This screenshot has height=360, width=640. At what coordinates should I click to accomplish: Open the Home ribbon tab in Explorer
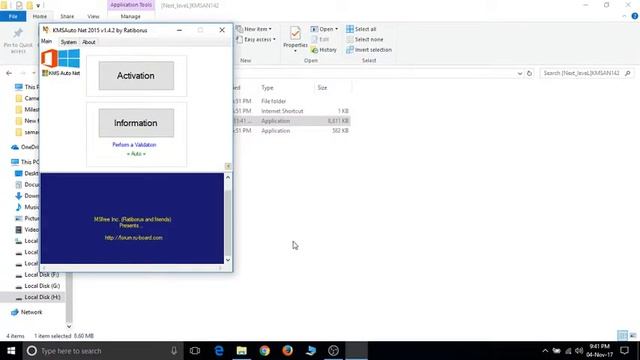click(x=40, y=16)
